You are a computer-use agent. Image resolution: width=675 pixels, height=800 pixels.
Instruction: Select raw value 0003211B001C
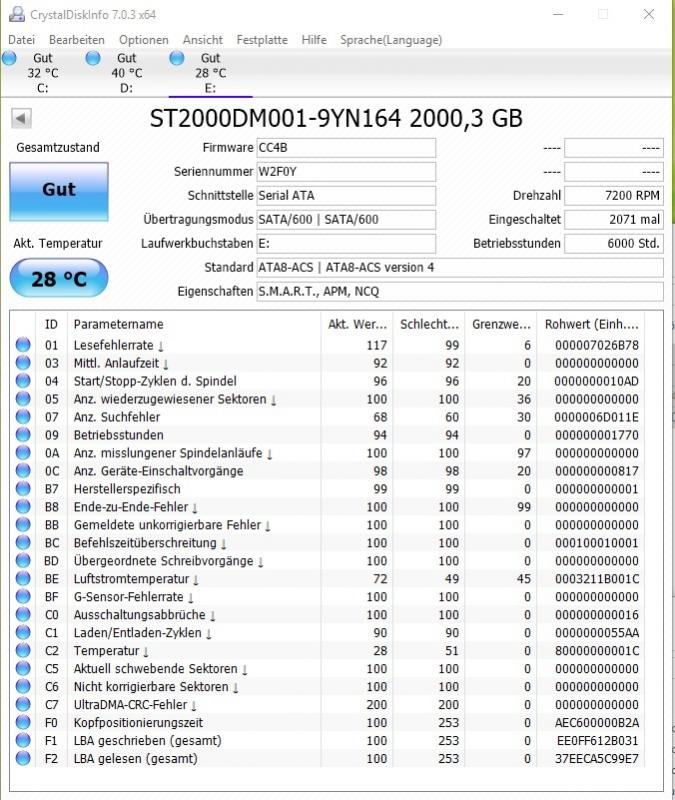click(596, 579)
